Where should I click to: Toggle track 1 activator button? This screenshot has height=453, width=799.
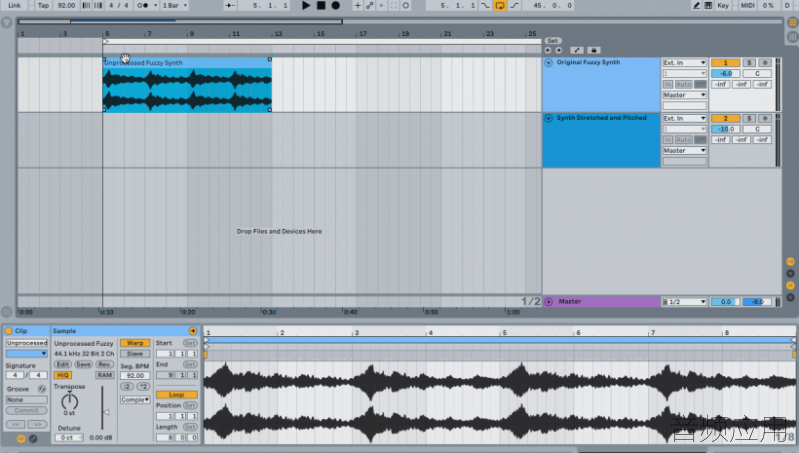pos(726,63)
